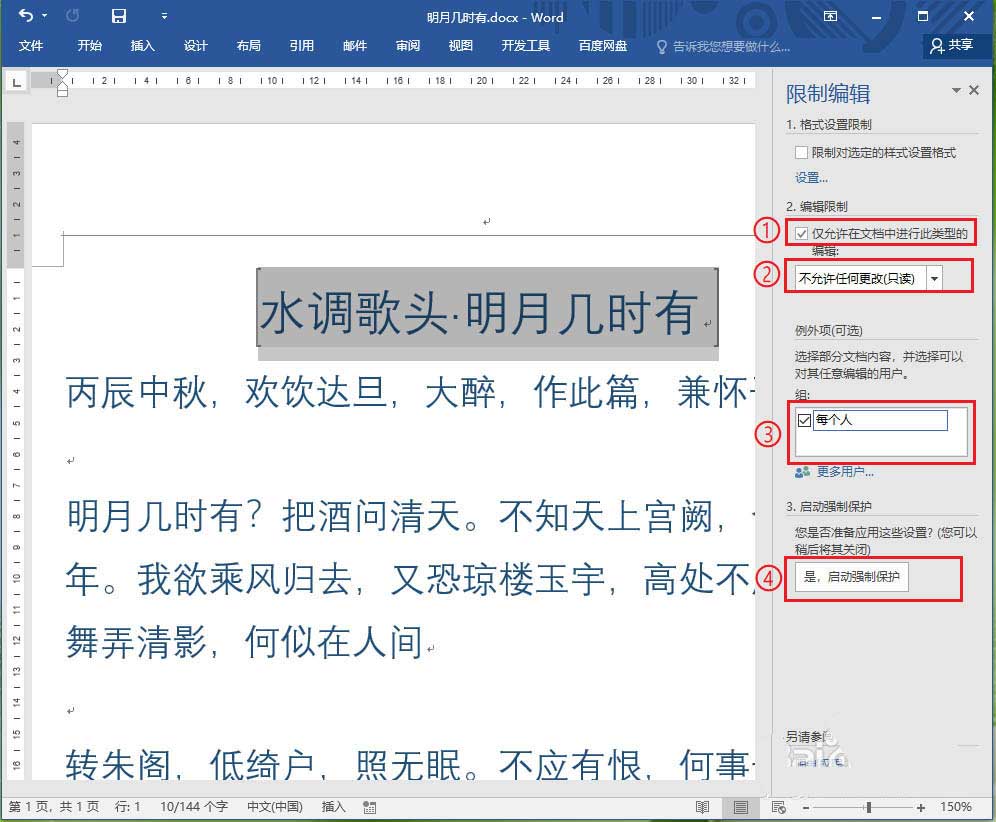Switch to Read Mode view icon
Screen dimensions: 996x822
point(703,807)
